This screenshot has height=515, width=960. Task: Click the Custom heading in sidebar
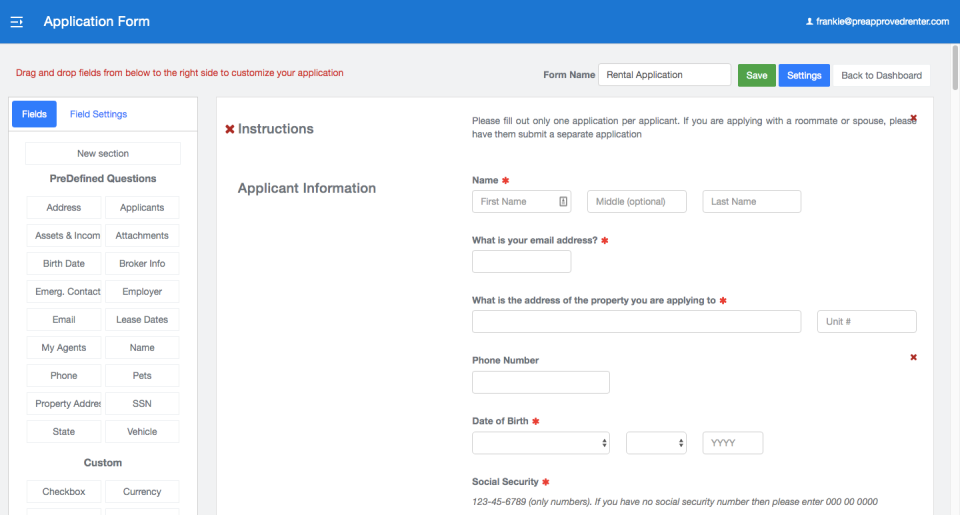coord(103,463)
